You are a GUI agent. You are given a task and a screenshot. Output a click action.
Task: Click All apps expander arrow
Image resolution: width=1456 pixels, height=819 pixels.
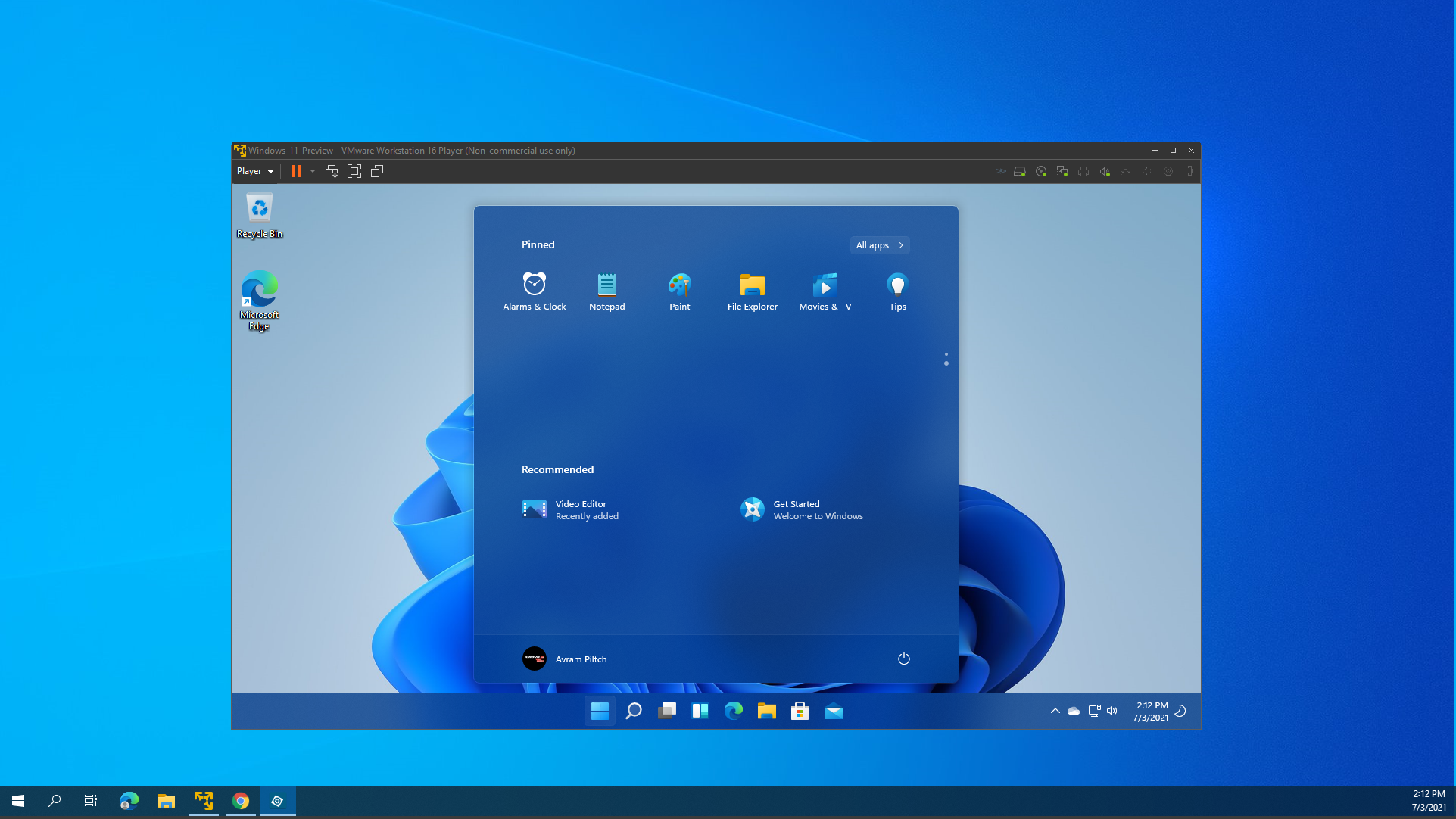coord(901,244)
